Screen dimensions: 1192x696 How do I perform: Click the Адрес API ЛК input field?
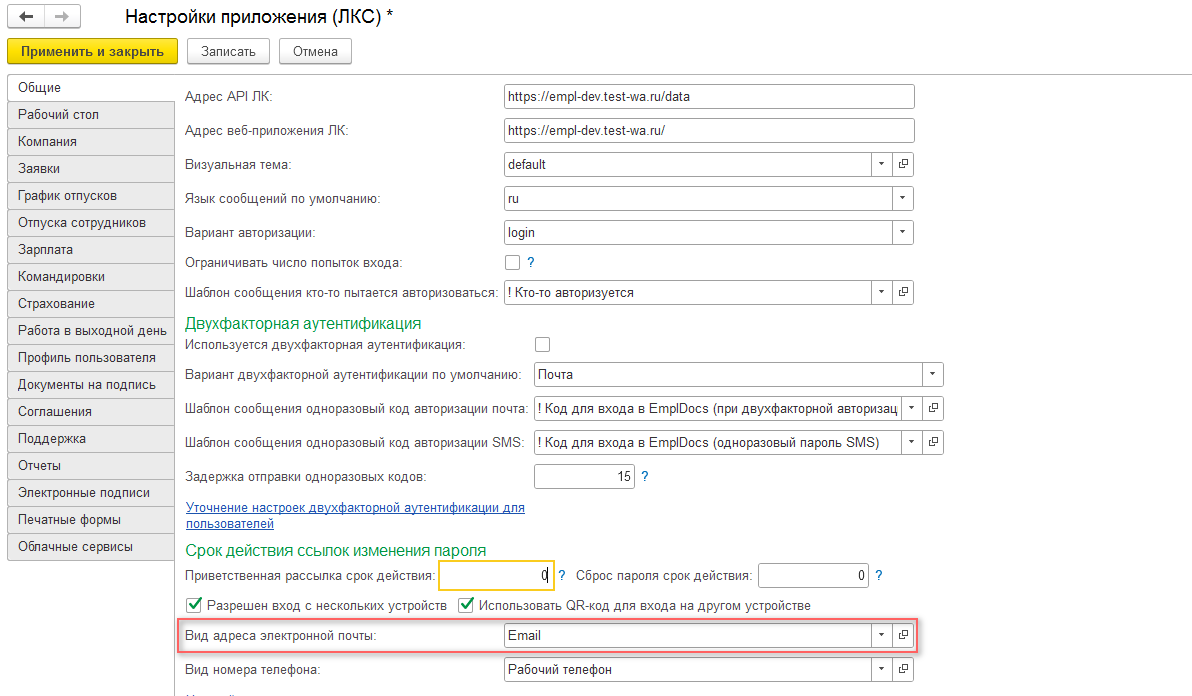click(x=709, y=97)
